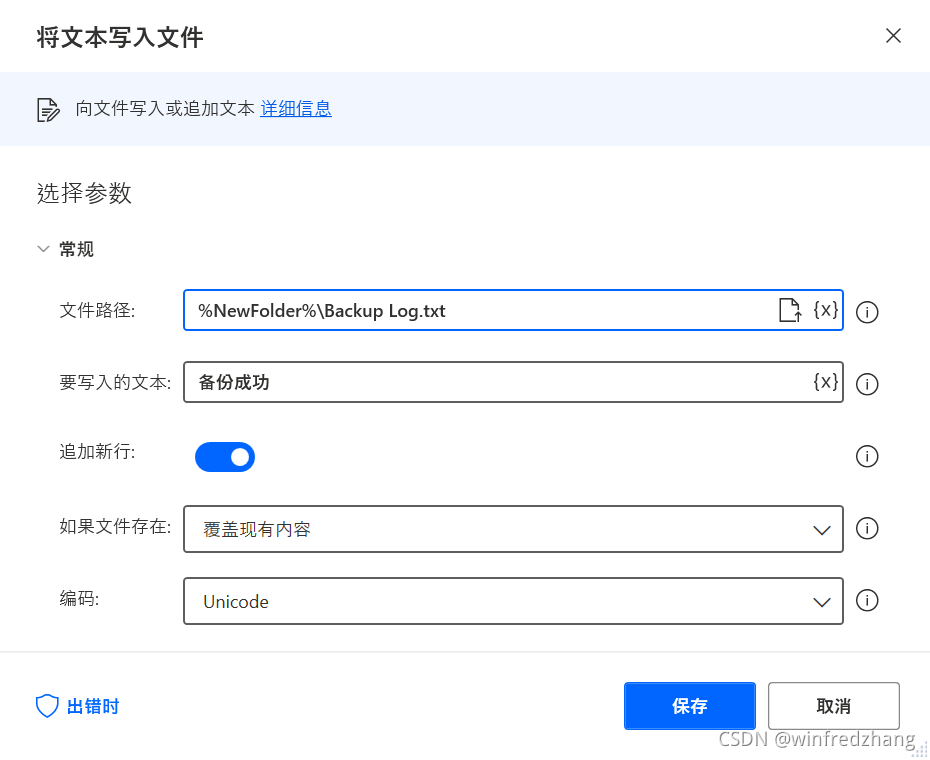Open the 如果文件存在 dropdown
The width and height of the screenshot is (930, 760).
coord(513,529)
